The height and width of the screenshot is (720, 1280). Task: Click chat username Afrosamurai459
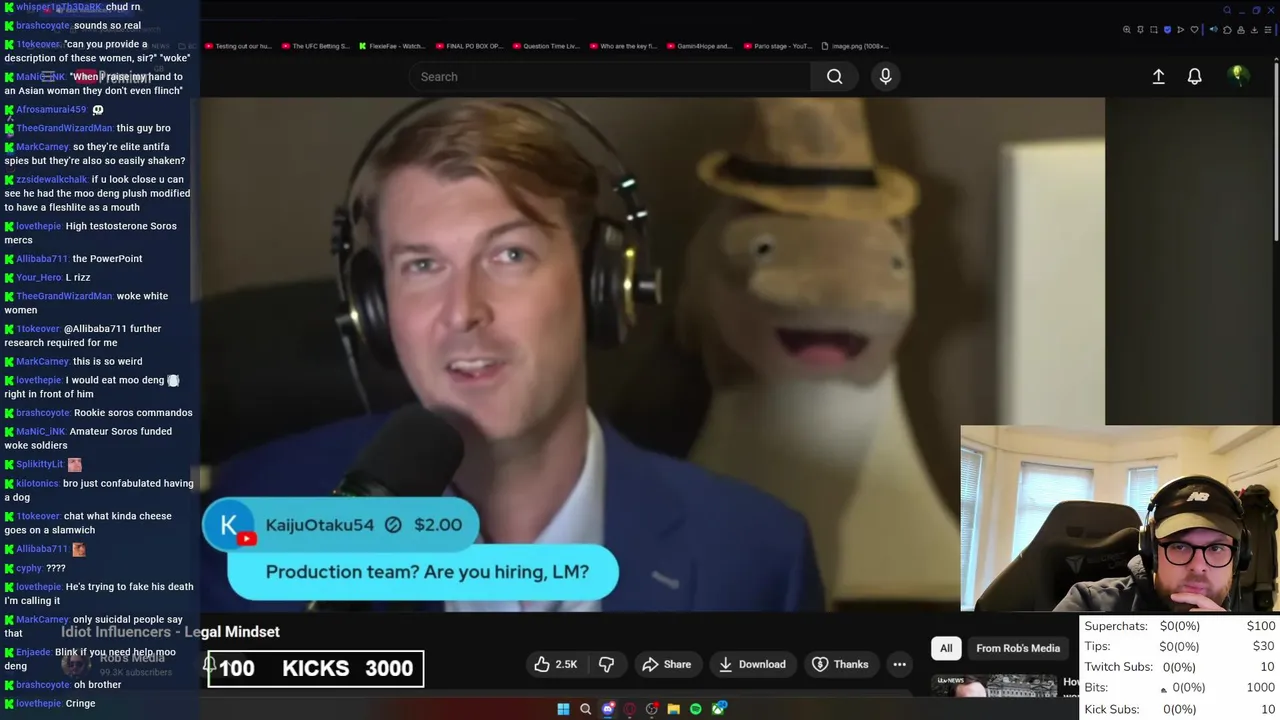click(51, 110)
